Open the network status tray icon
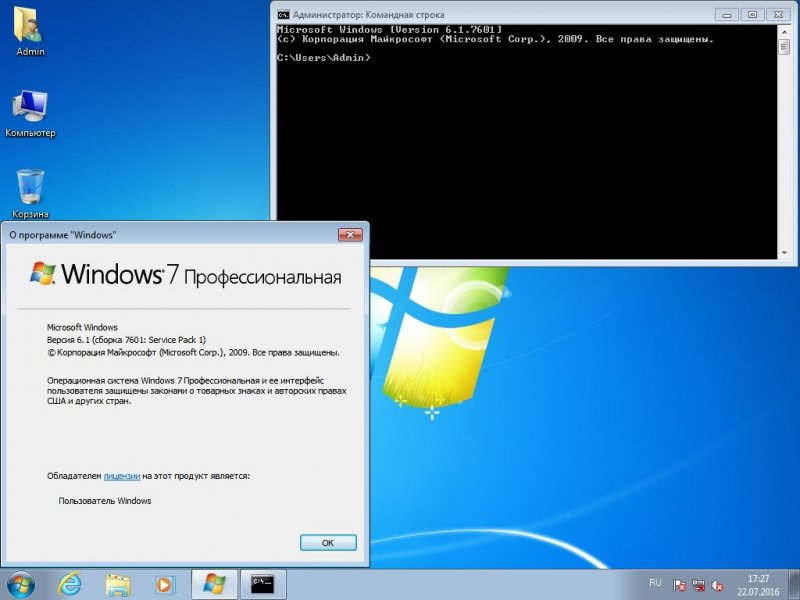Viewport: 800px width, 600px height. coord(698,585)
